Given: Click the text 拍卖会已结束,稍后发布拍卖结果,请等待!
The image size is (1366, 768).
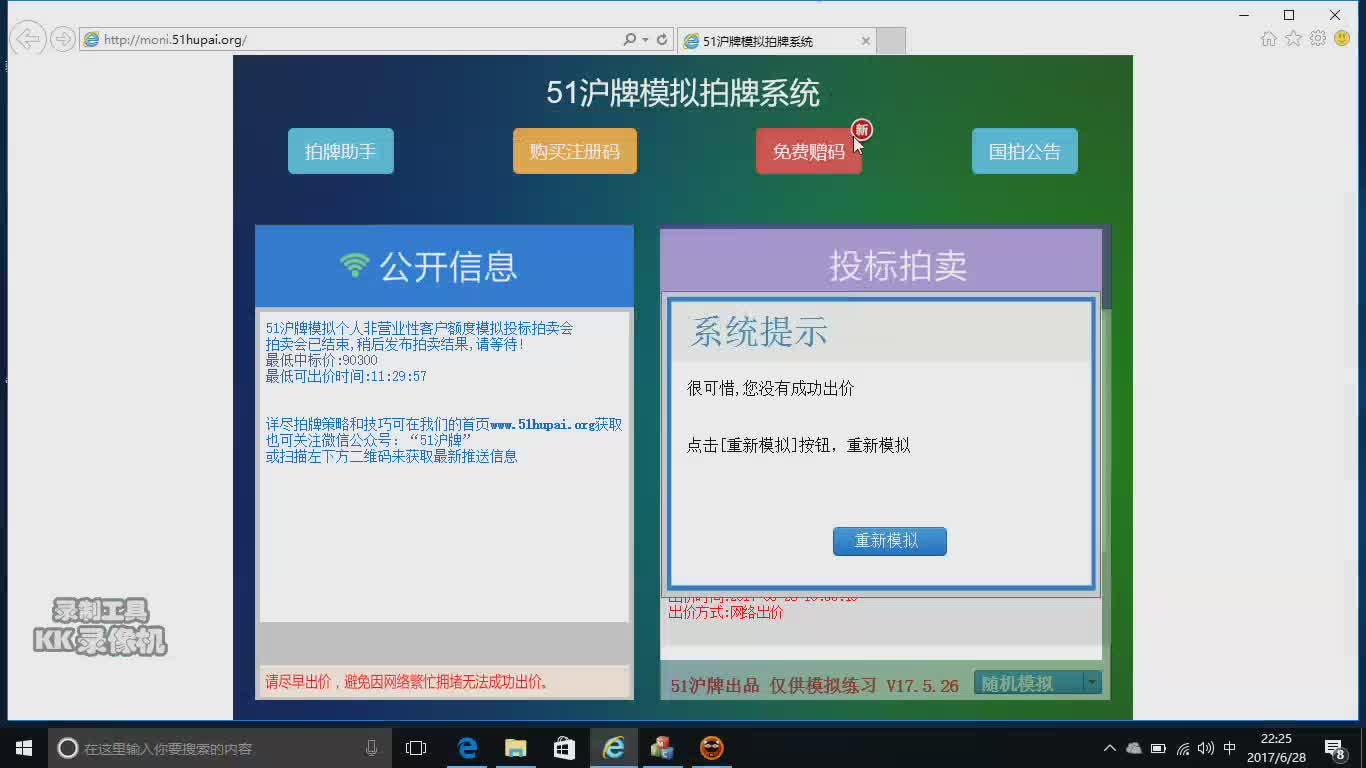Looking at the screenshot, I should coord(395,344).
